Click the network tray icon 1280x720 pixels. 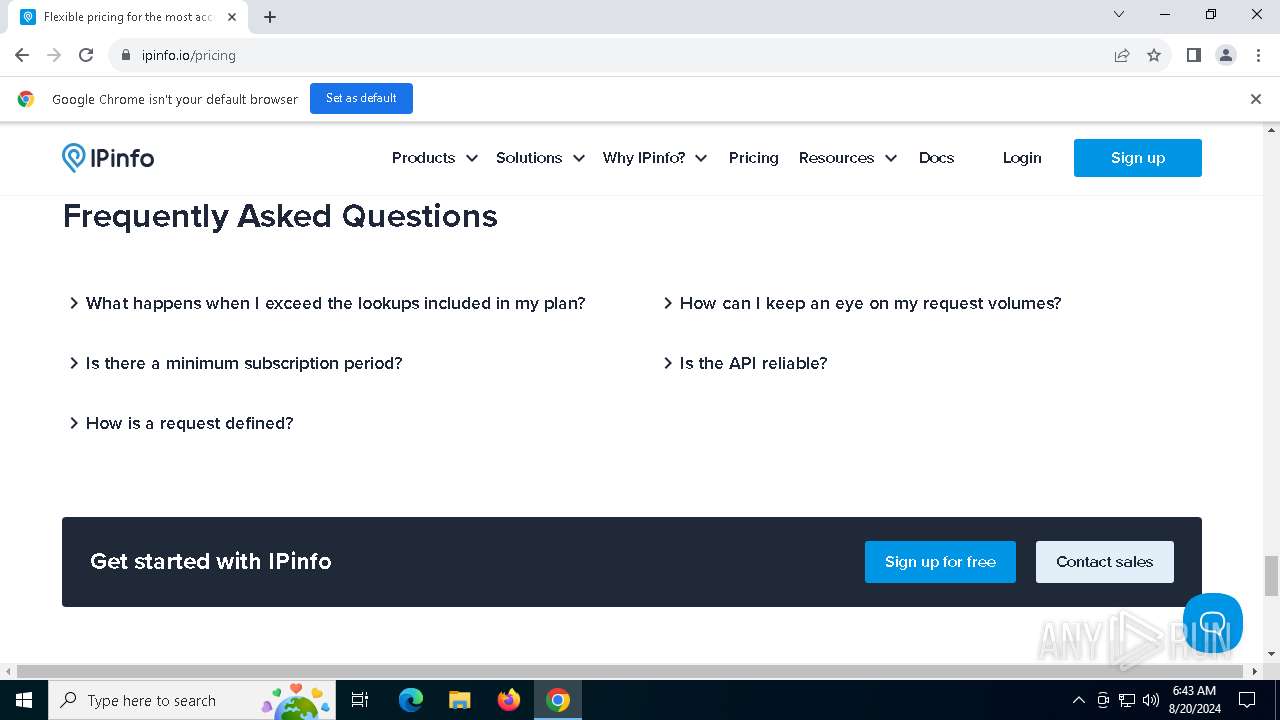click(x=1127, y=700)
